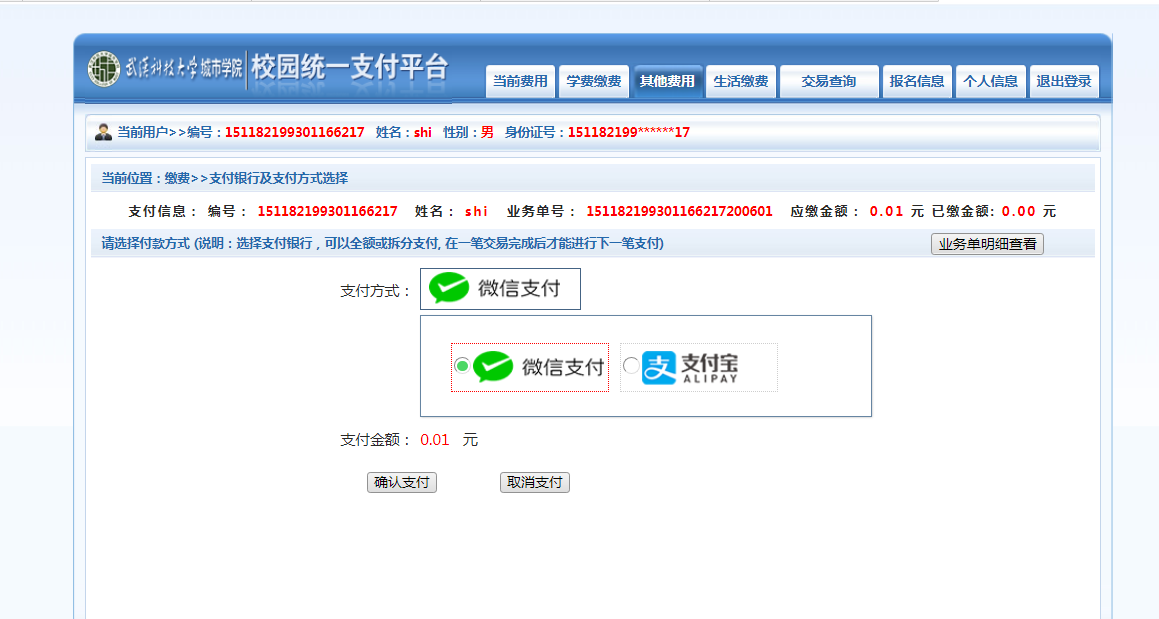Click the blue Alipay logo icon

coord(659,367)
